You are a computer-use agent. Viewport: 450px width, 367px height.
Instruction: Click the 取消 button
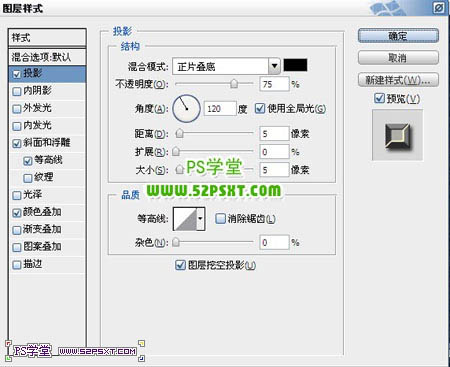pyautogui.click(x=398, y=58)
